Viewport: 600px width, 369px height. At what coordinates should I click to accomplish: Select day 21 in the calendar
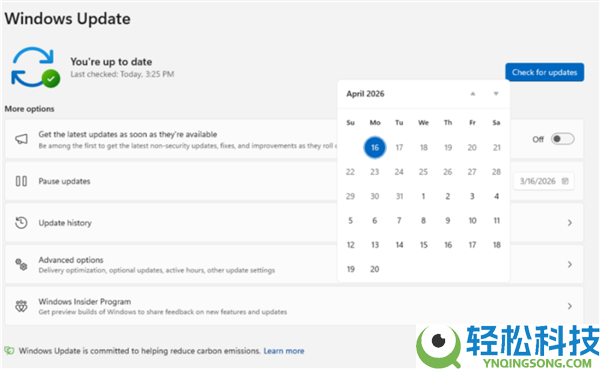497,147
